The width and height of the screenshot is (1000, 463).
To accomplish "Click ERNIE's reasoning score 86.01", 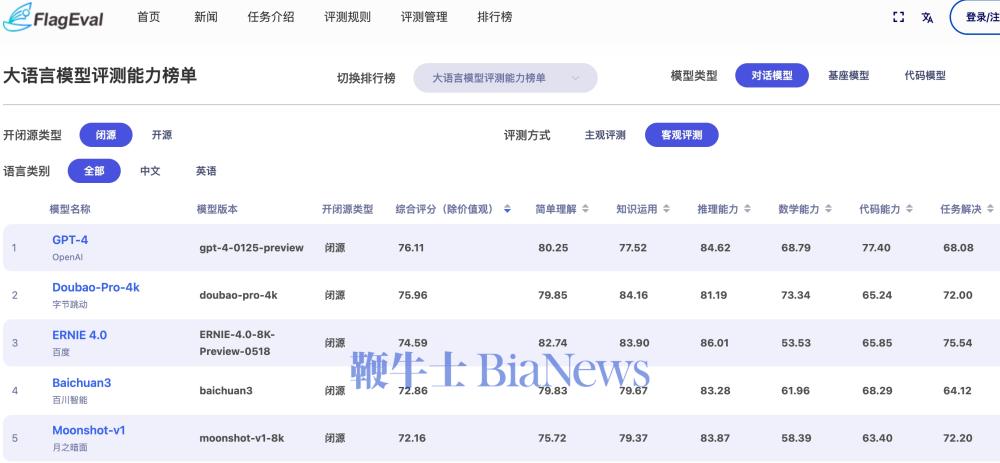I will tap(715, 343).
